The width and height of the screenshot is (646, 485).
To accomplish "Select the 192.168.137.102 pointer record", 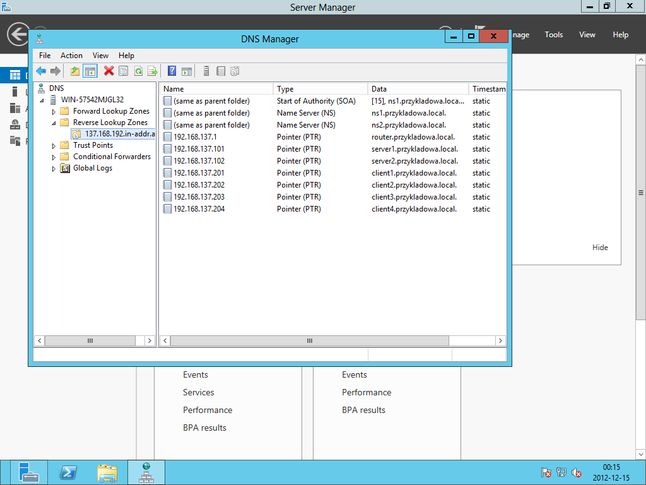I will 332,161.
